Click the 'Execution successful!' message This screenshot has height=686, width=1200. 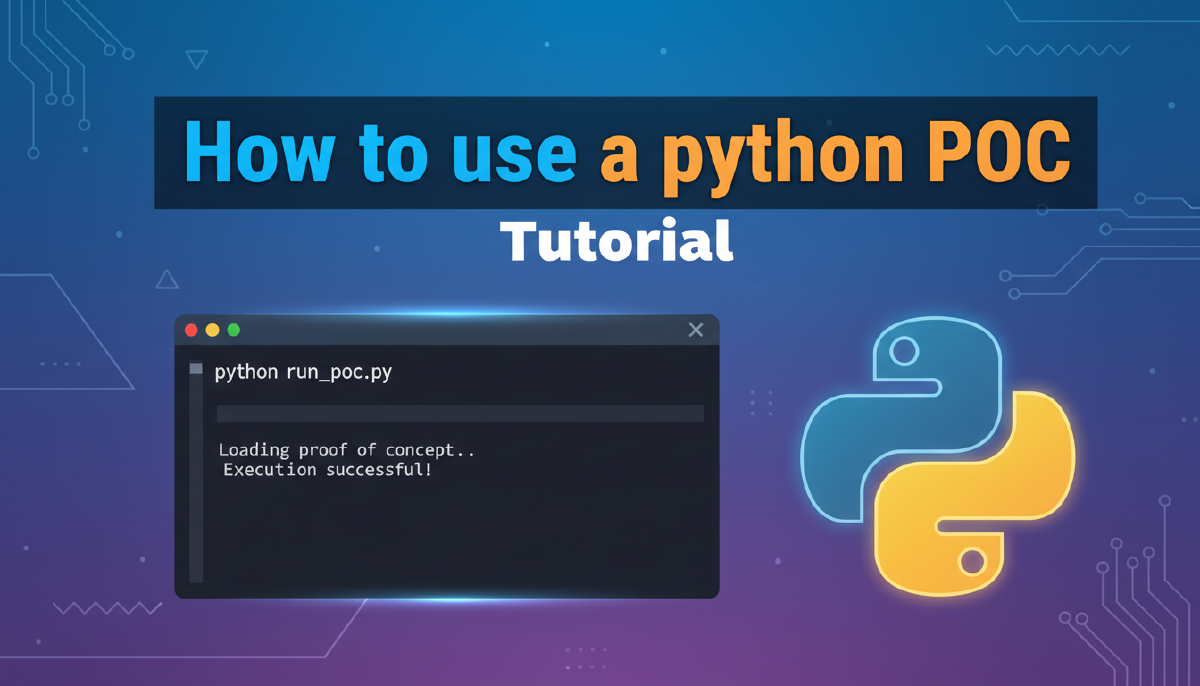tap(327, 469)
